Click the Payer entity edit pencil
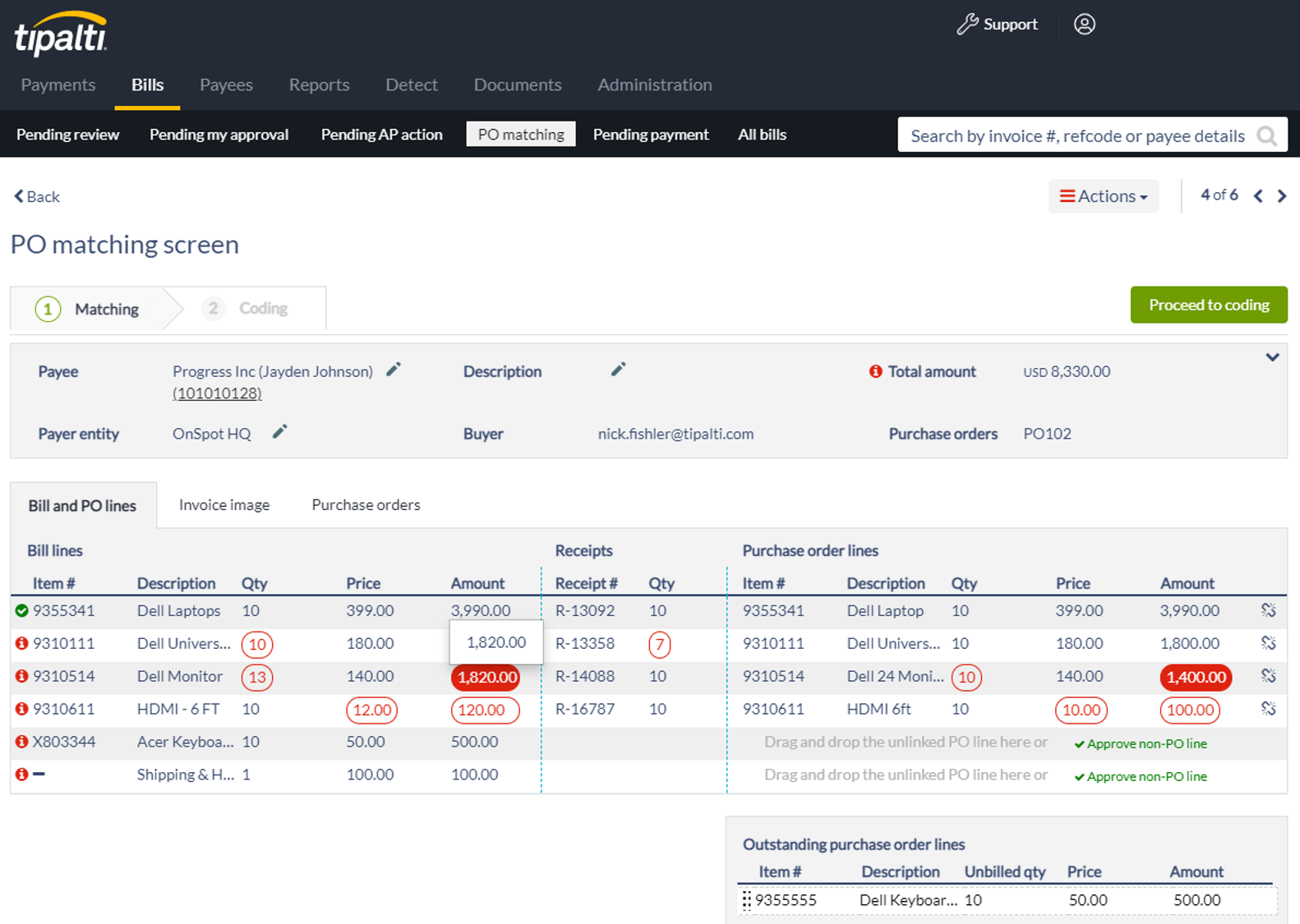This screenshot has width=1300, height=924. click(x=280, y=432)
